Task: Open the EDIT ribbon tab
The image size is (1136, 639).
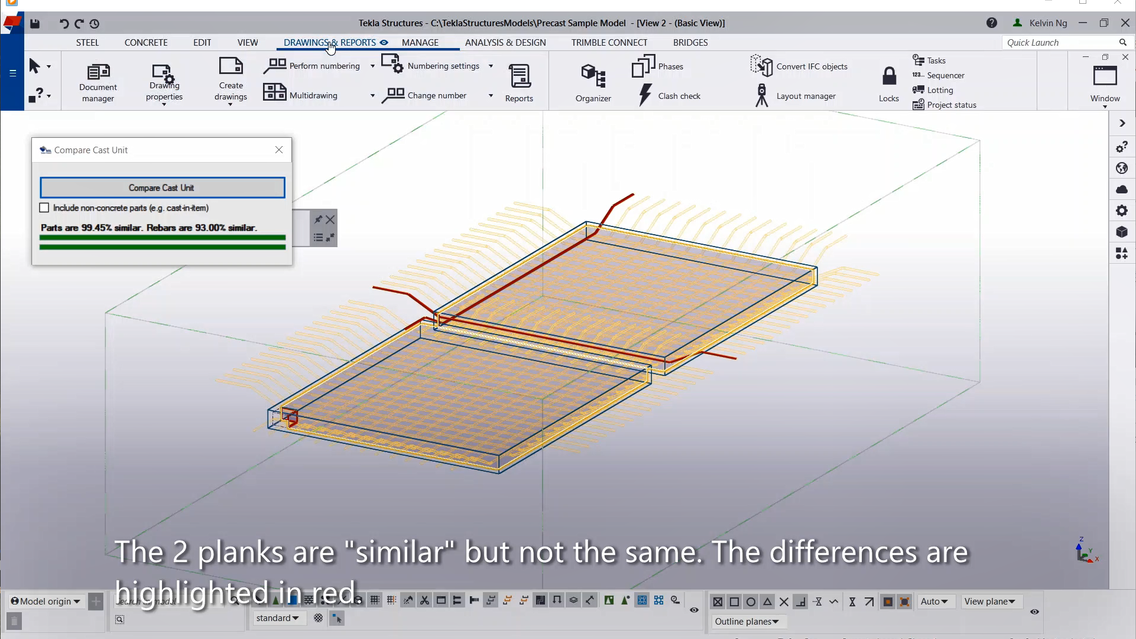Action: coord(202,43)
